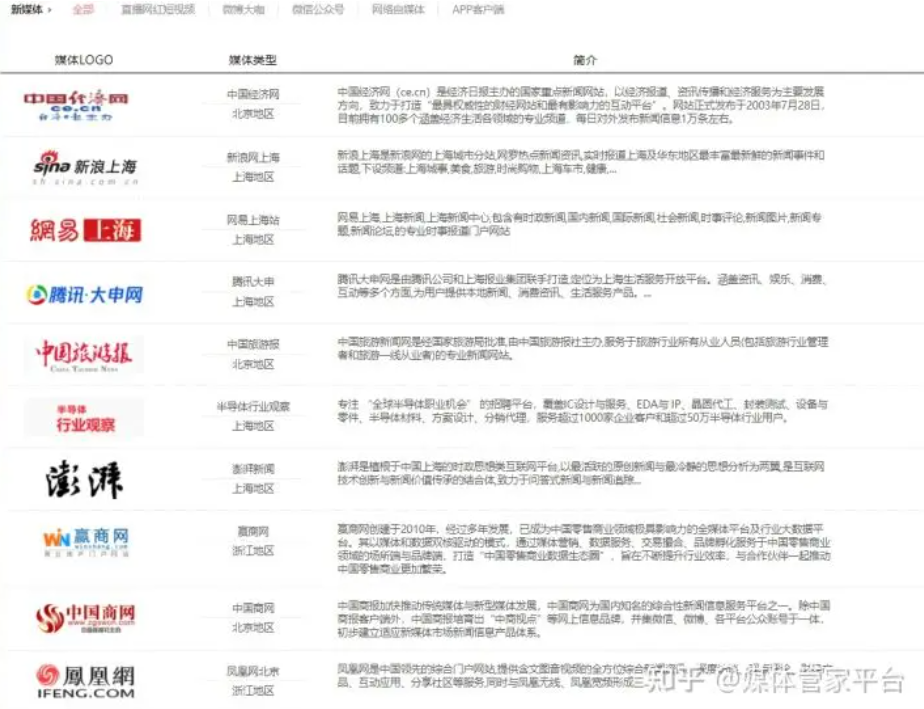The height and width of the screenshot is (709, 924).
Task: Click the 全球半导体职业机会 description paragraph
Action: pos(583,411)
